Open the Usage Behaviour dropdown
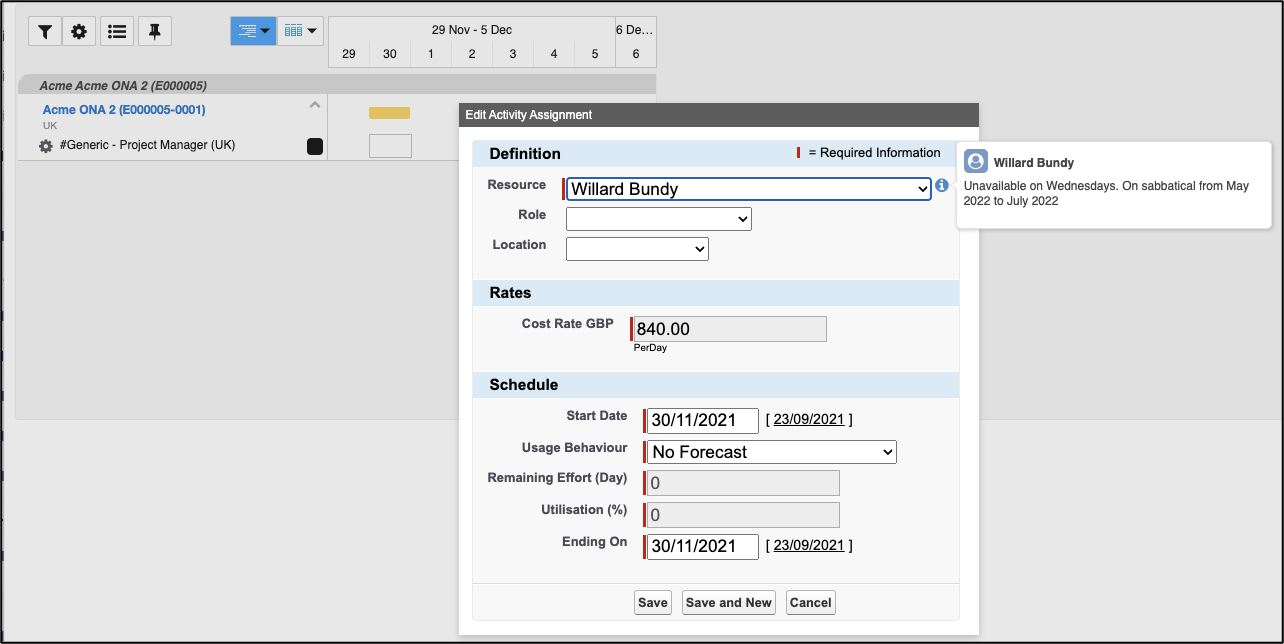This screenshot has height=644, width=1284. (772, 452)
